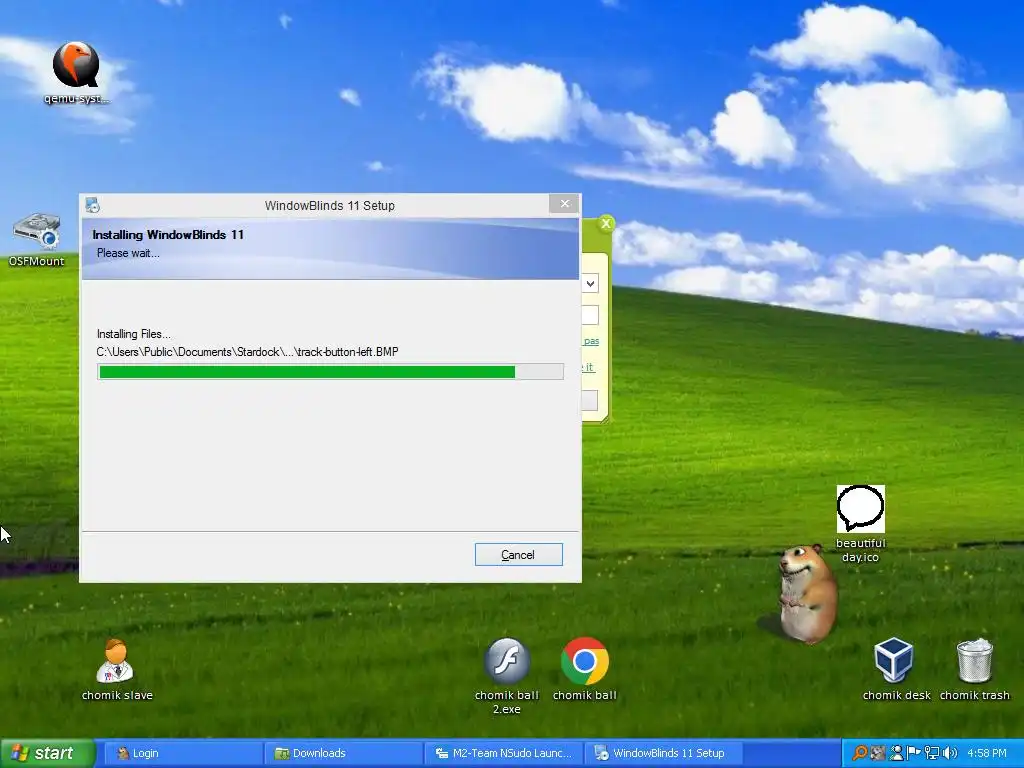Open the network tray icon

(x=932, y=753)
